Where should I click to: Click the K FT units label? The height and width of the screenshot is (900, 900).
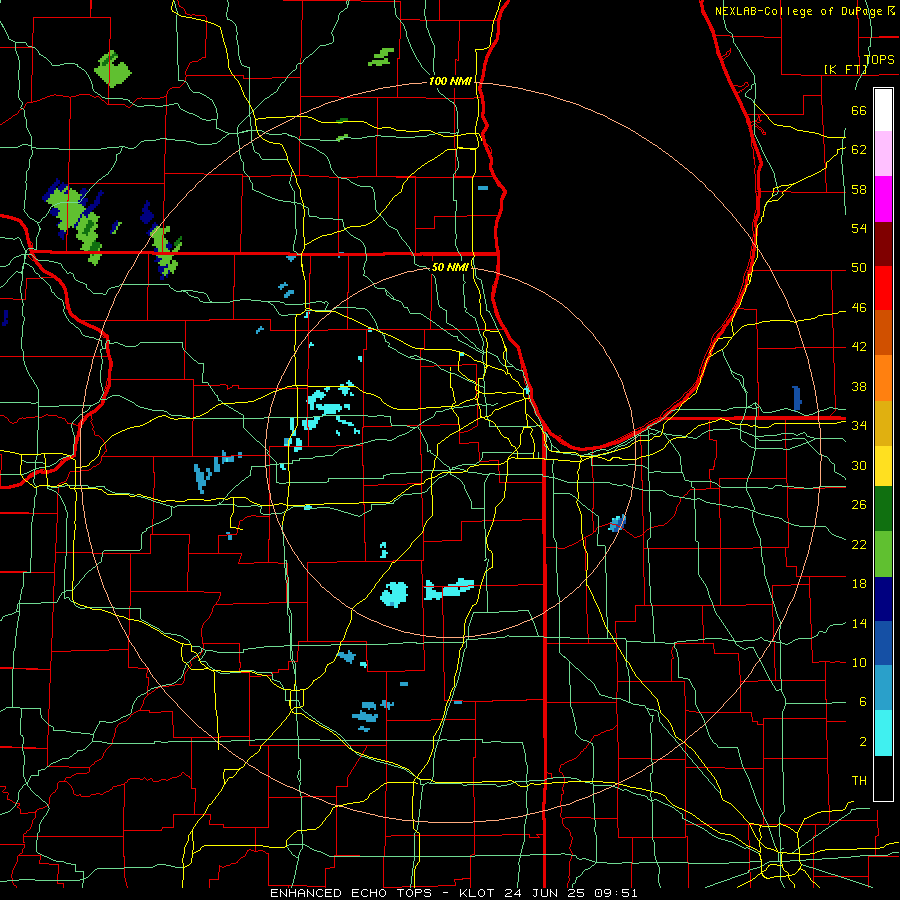coord(845,69)
